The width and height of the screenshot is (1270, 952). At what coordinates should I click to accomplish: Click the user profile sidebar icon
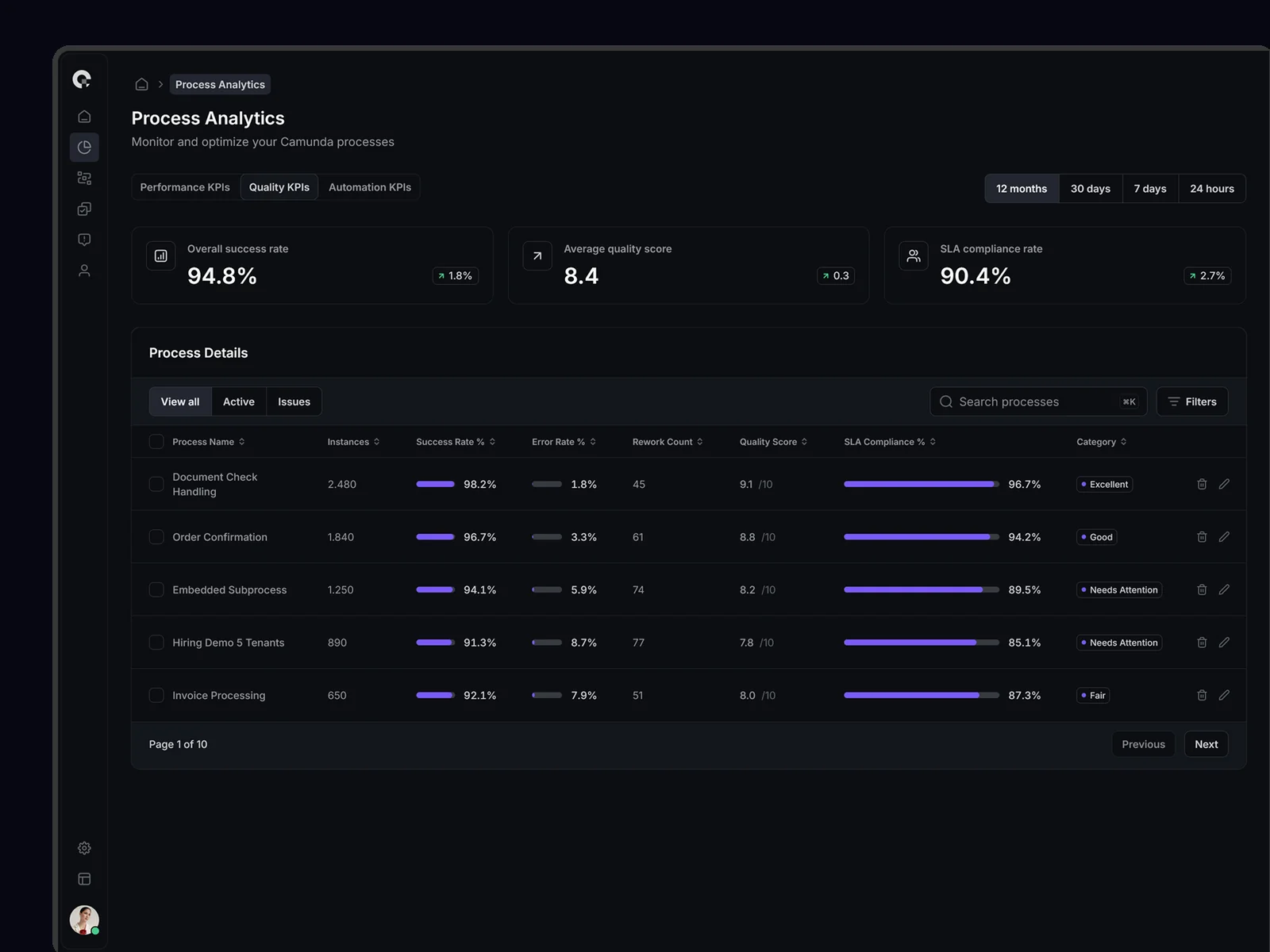coord(84,271)
